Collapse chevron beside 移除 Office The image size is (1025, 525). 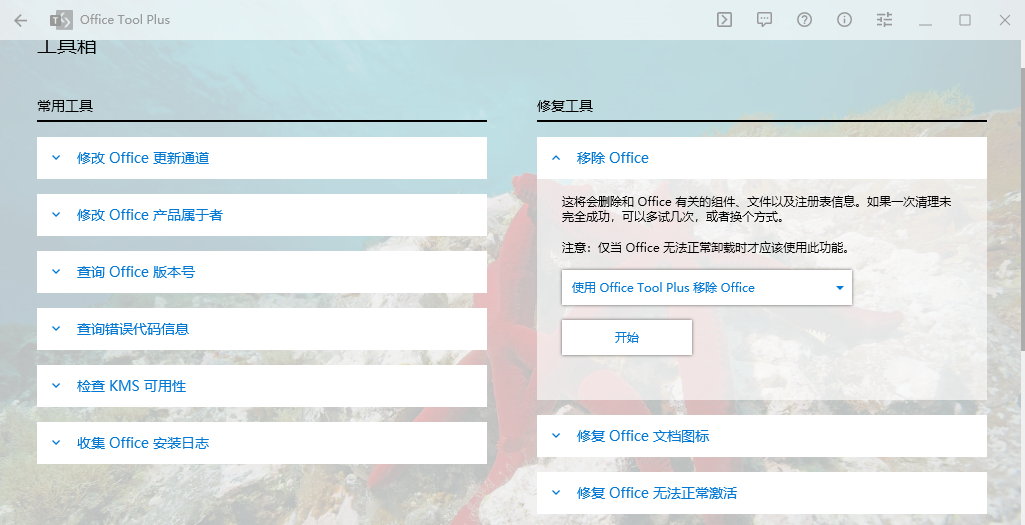click(556, 158)
